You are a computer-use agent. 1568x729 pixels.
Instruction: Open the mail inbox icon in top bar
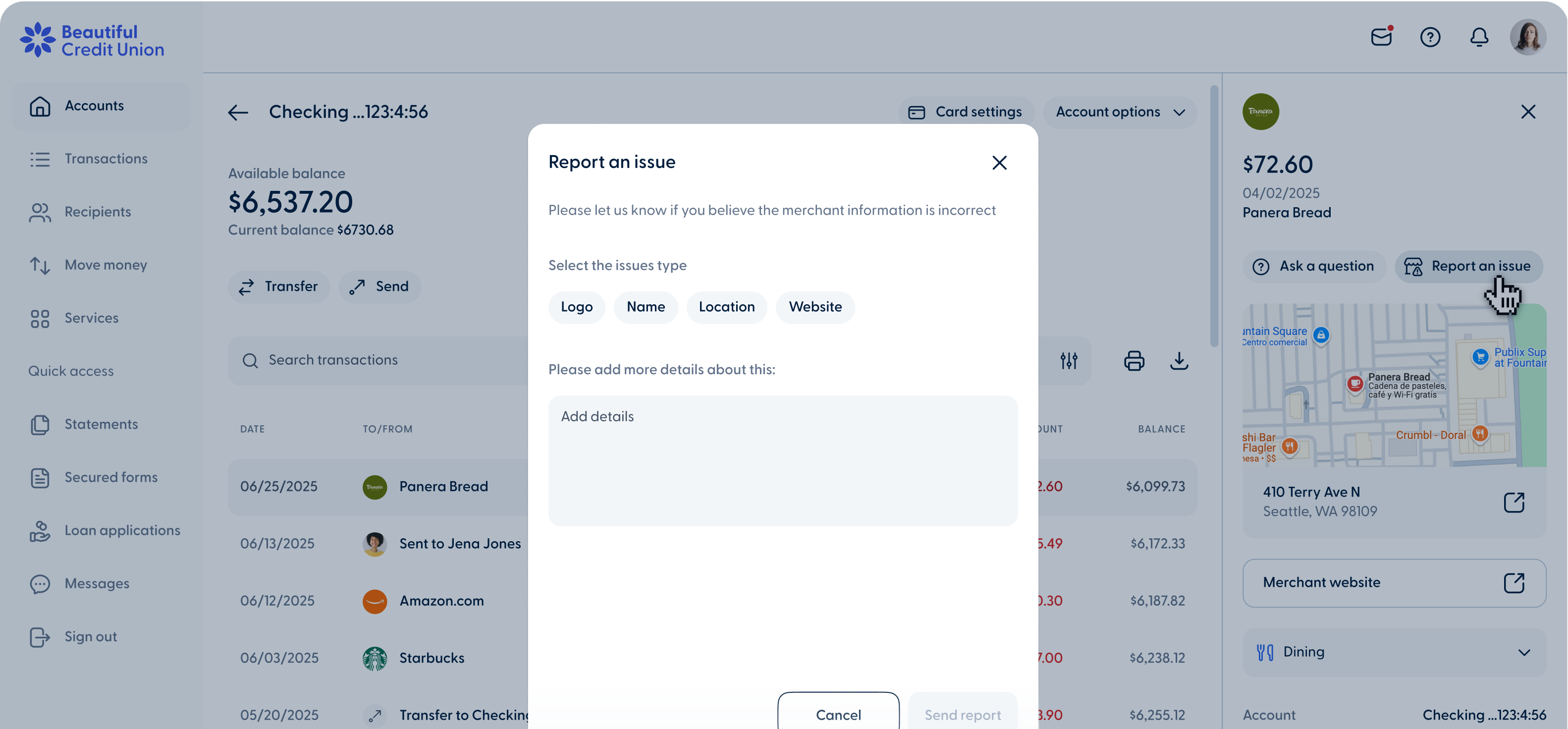tap(1382, 37)
